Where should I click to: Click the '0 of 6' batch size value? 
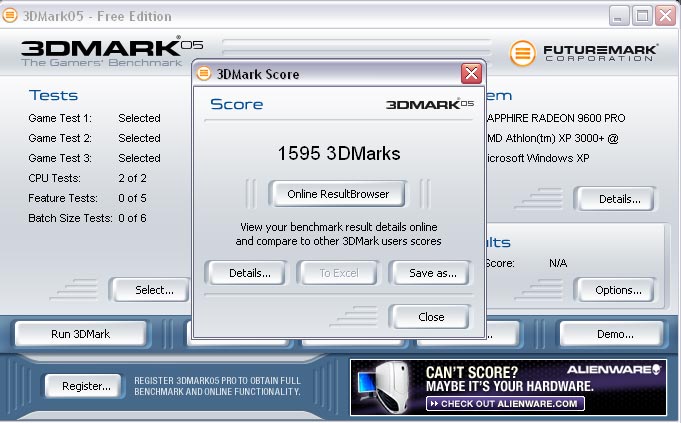click(x=132, y=218)
